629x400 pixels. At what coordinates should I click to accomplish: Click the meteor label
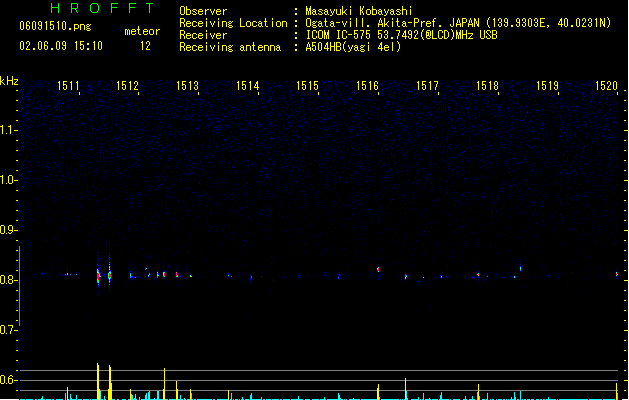142,31
